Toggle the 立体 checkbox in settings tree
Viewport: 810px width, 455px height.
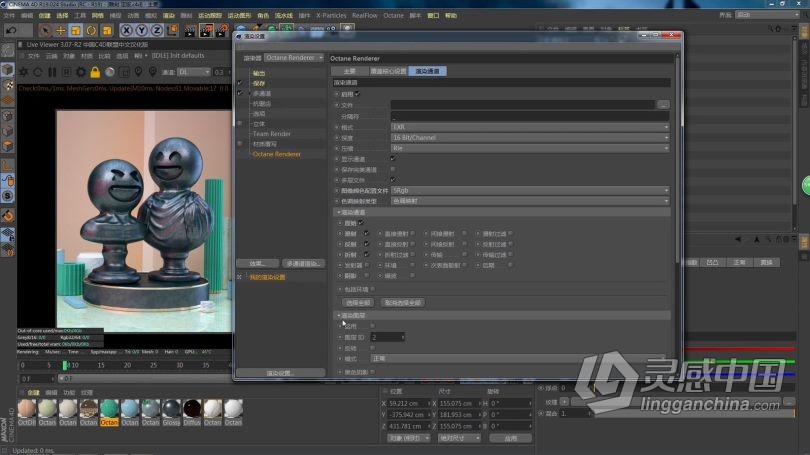240,123
